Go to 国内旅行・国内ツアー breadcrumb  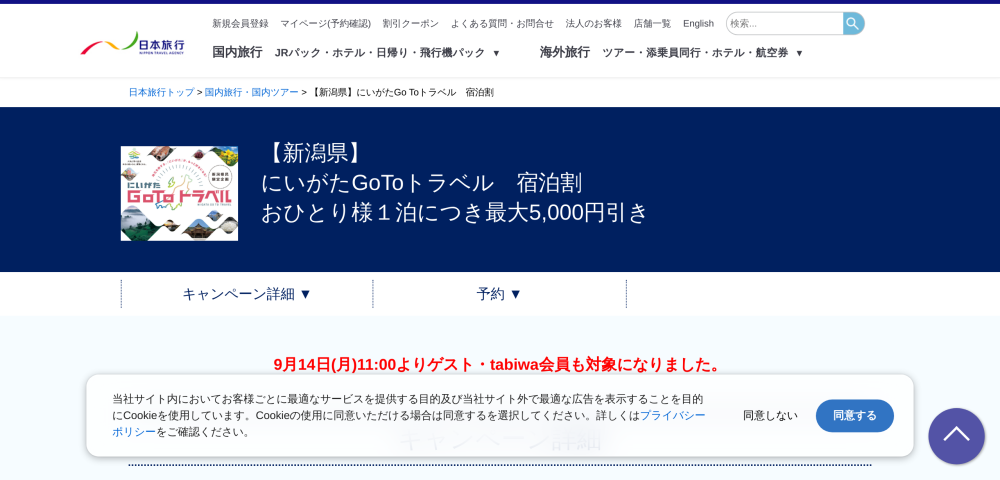tap(251, 92)
